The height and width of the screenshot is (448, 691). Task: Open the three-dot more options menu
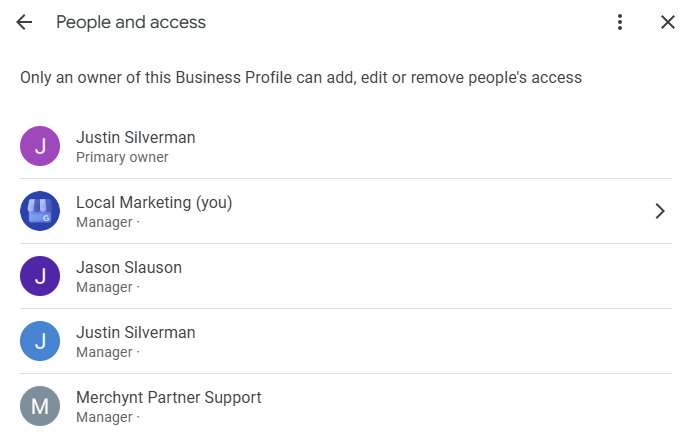coord(620,22)
